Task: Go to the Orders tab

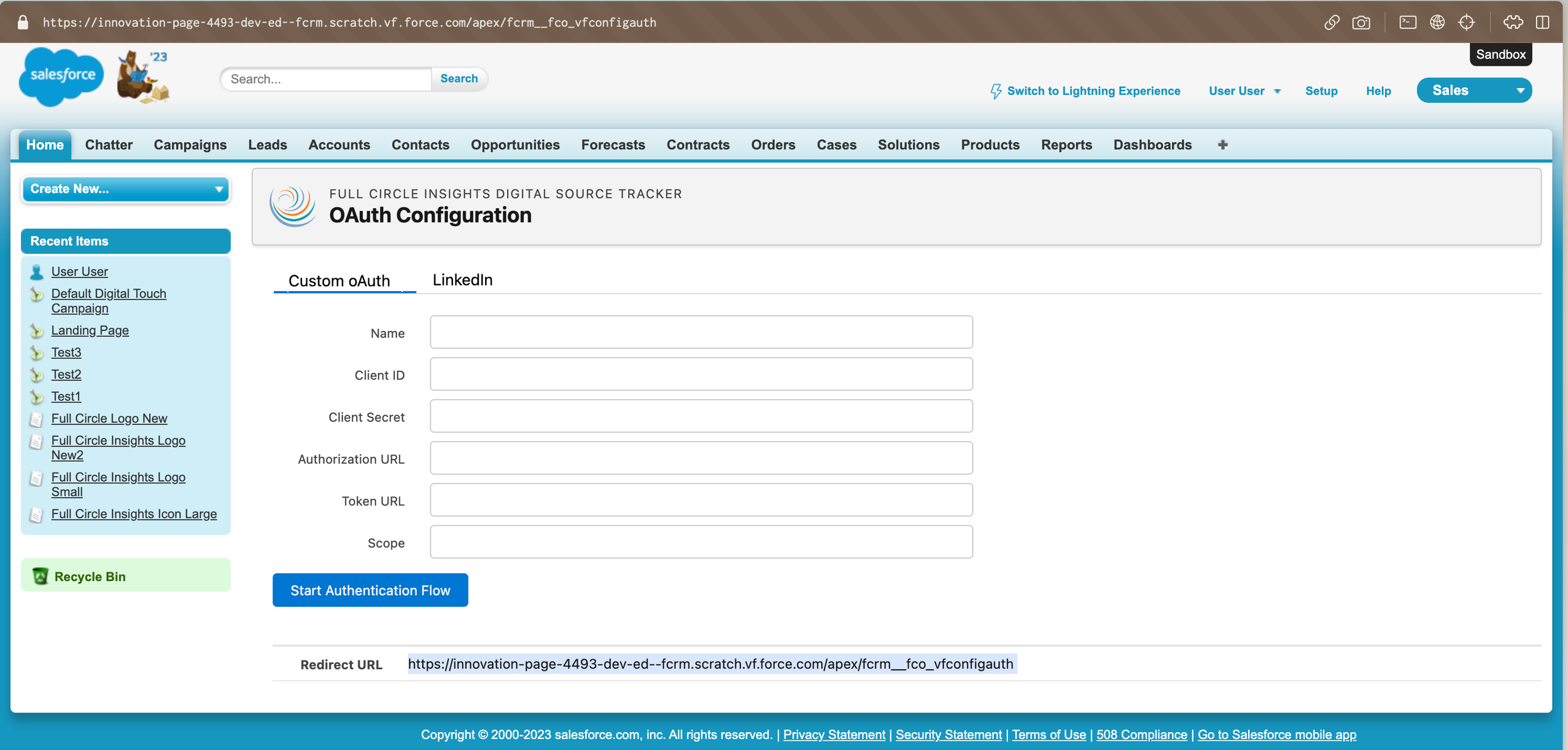Action: [773, 145]
